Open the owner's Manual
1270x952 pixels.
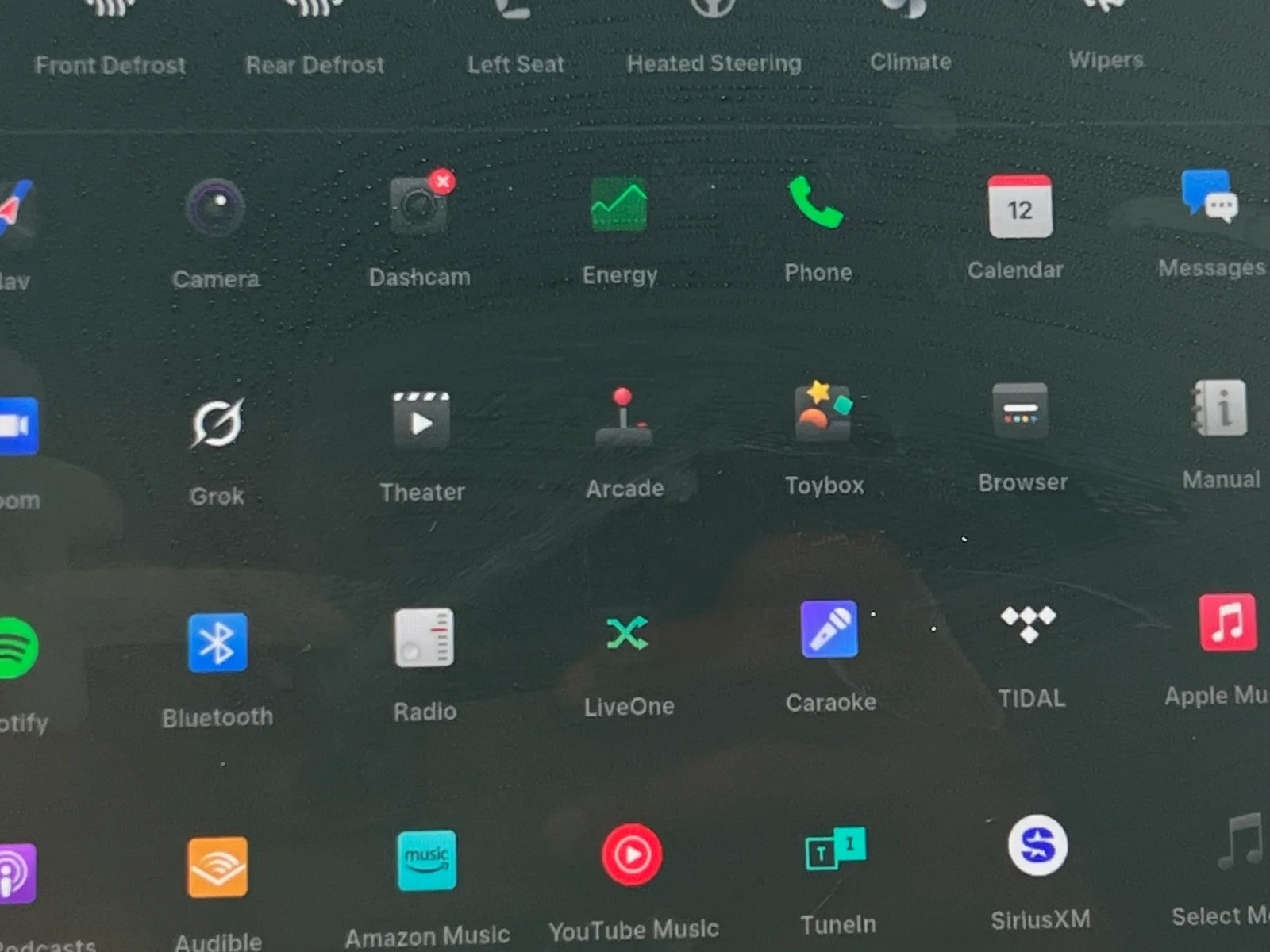point(1220,408)
